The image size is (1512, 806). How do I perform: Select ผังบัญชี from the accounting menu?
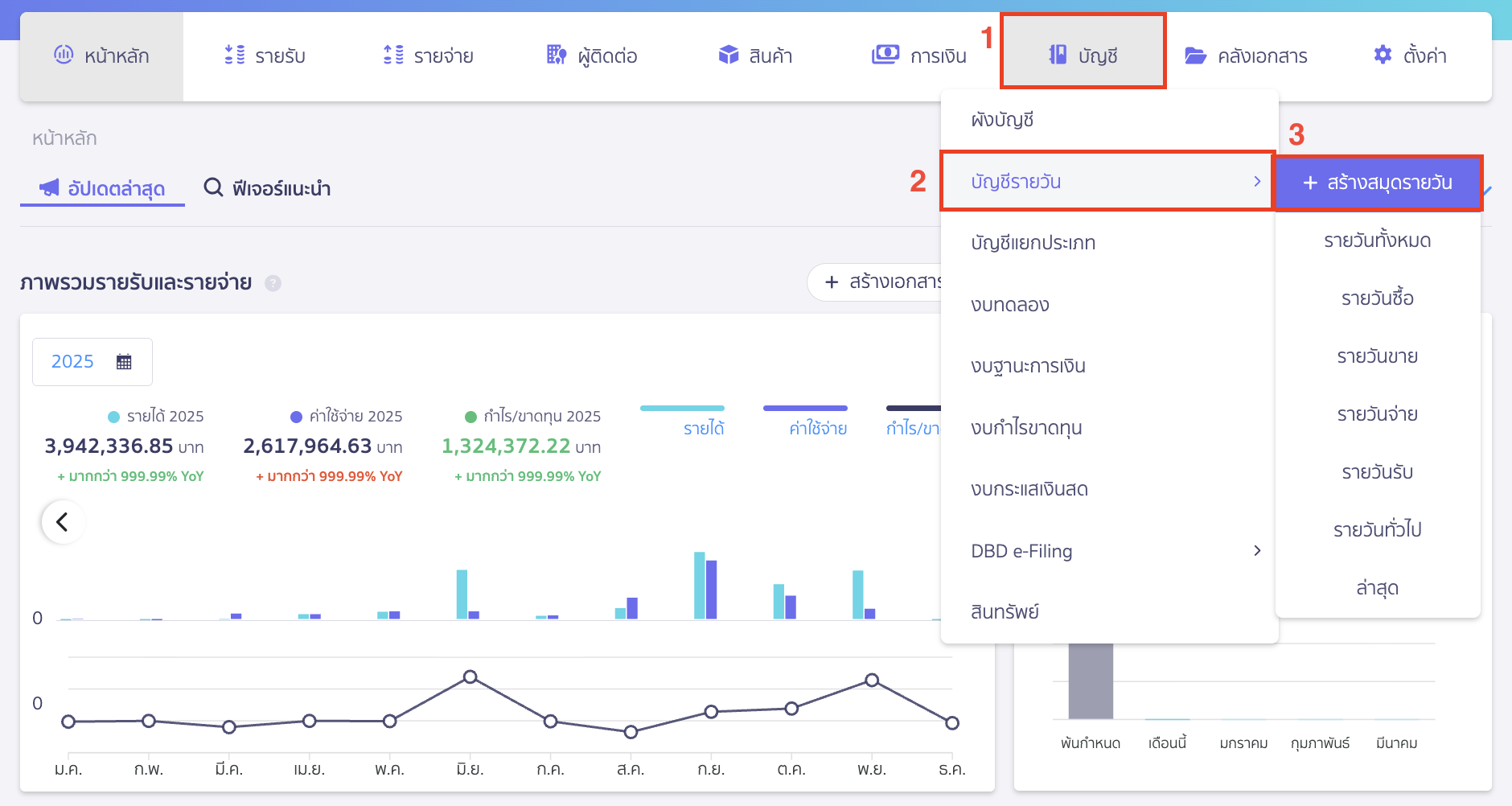click(x=1002, y=120)
